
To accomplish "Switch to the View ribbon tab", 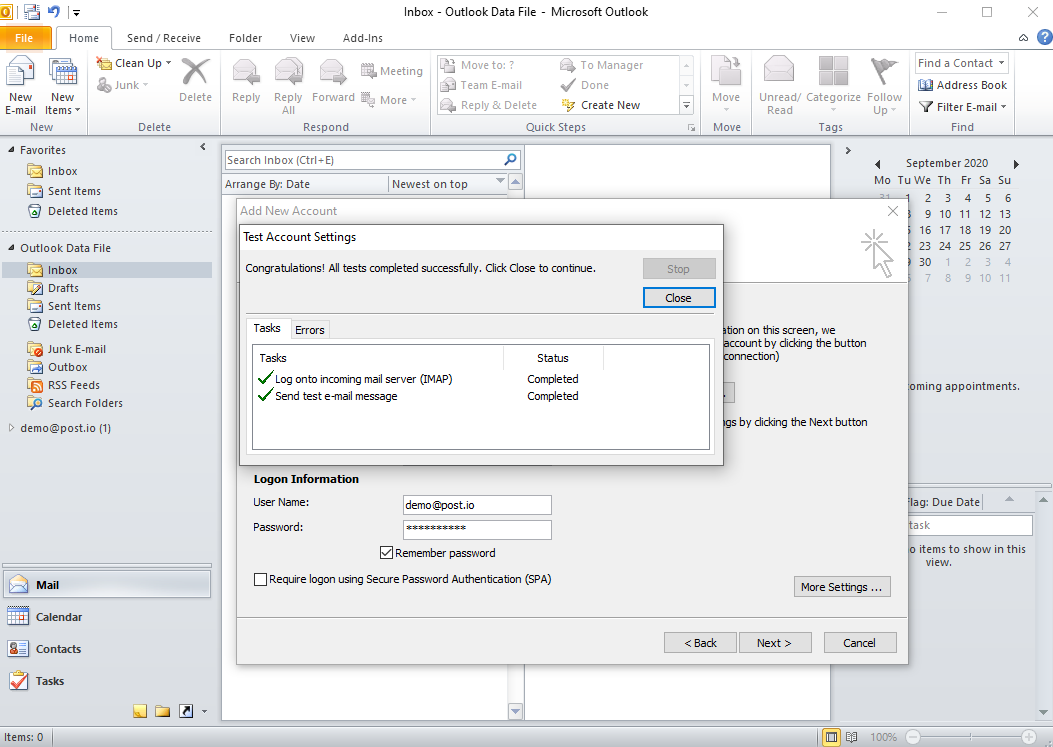I will point(302,38).
